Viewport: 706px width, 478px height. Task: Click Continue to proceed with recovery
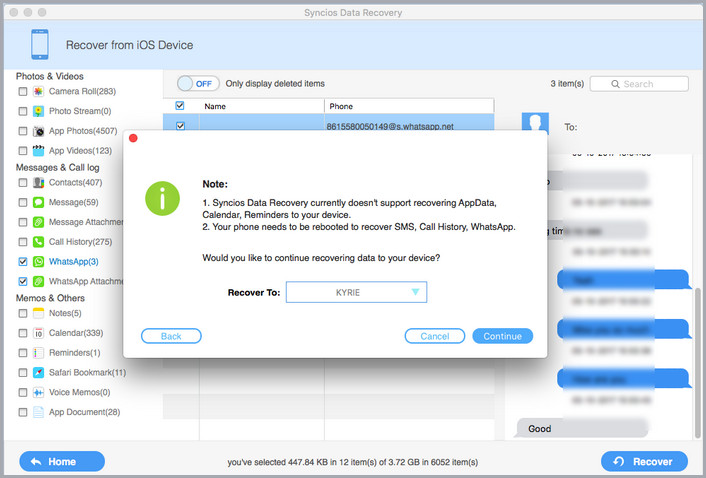click(x=502, y=336)
